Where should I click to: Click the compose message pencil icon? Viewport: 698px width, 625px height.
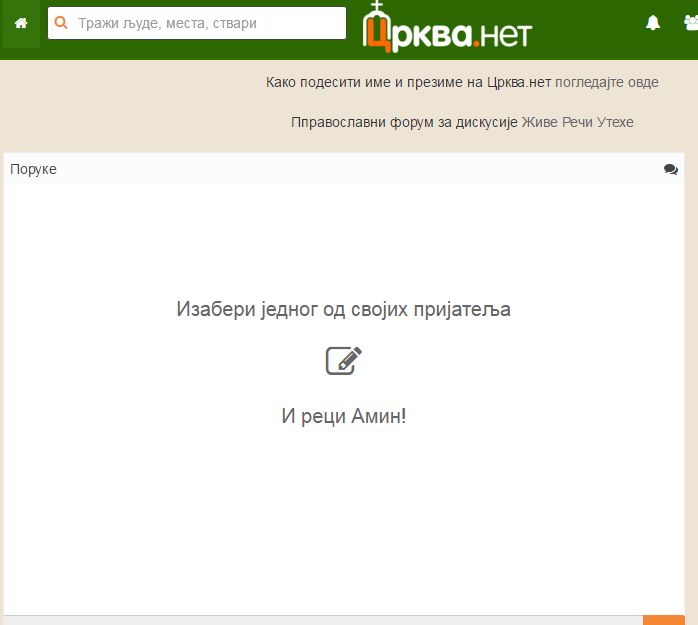(x=344, y=361)
